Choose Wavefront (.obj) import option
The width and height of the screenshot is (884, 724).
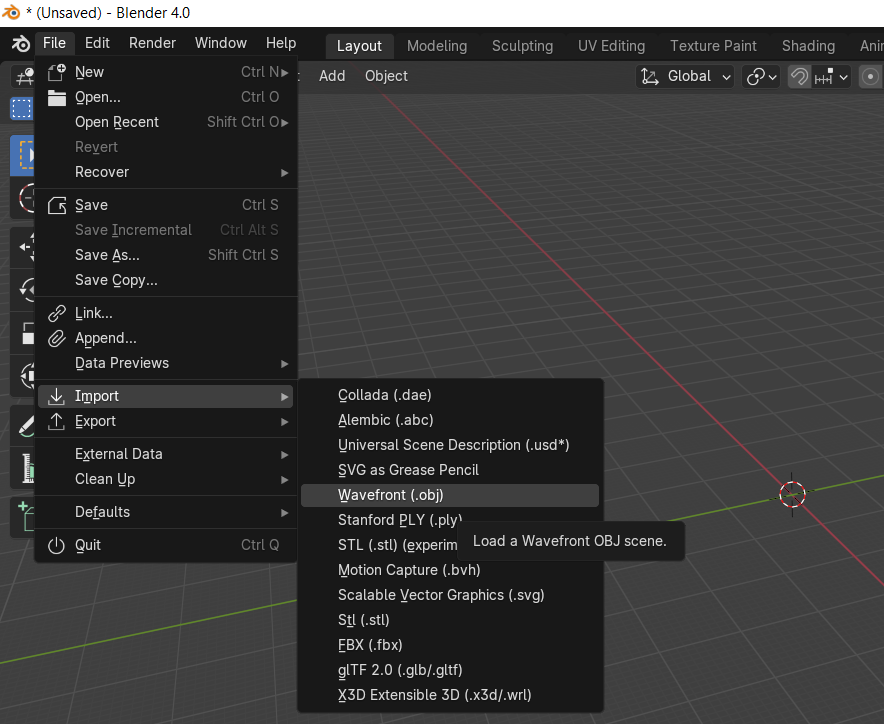450,495
